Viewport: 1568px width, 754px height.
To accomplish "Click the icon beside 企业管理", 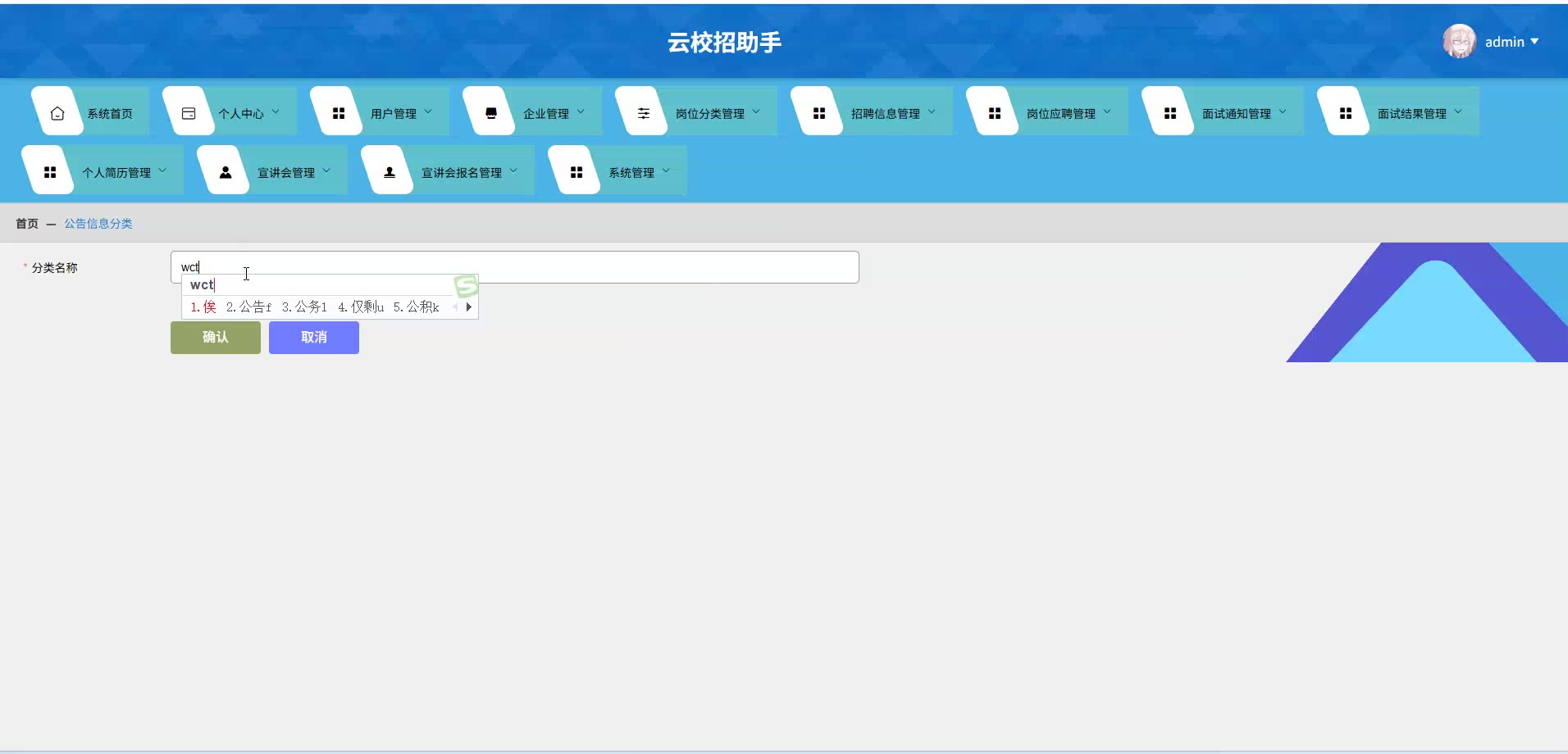I will click(491, 113).
